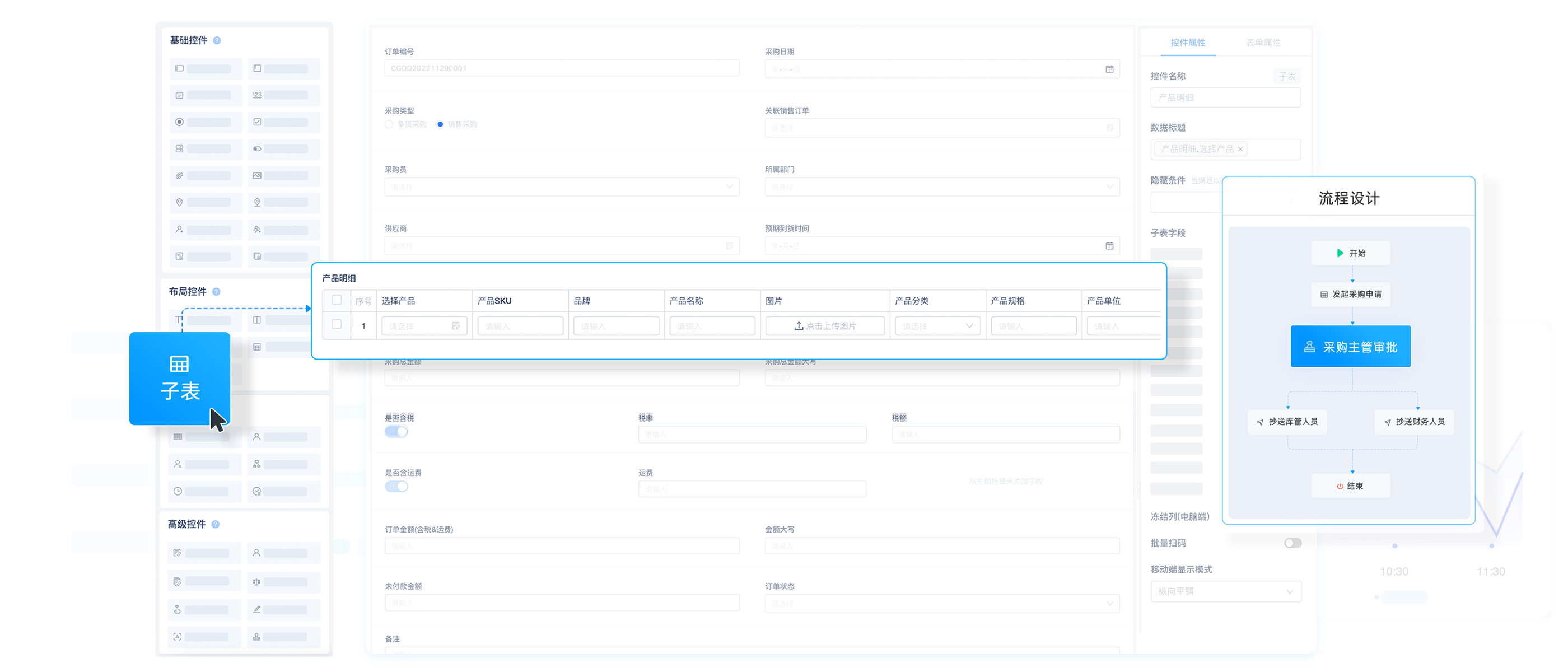The image size is (1568, 672).
Task: Click the calendar icon in 采购日期 field
Action: click(1109, 69)
